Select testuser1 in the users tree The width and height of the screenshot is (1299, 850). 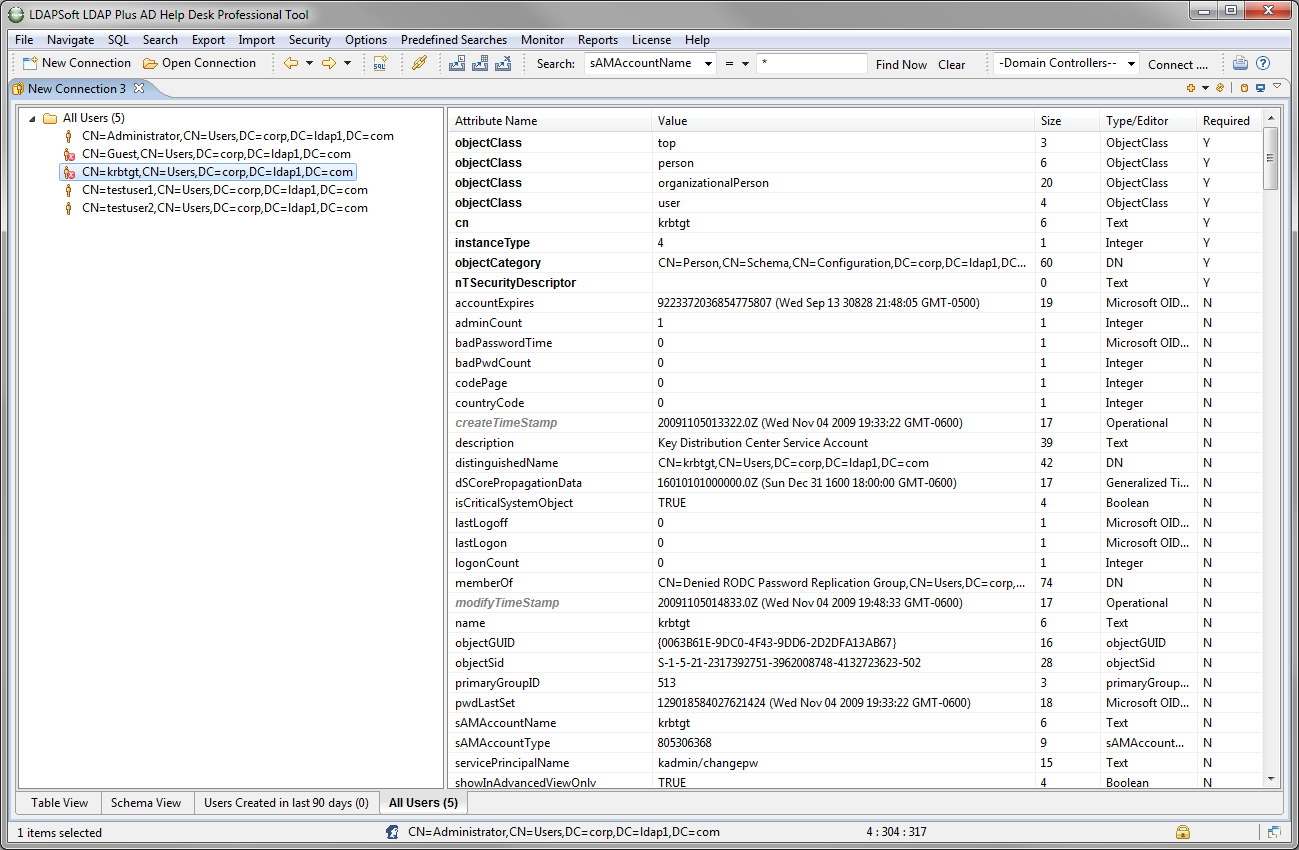pos(224,190)
